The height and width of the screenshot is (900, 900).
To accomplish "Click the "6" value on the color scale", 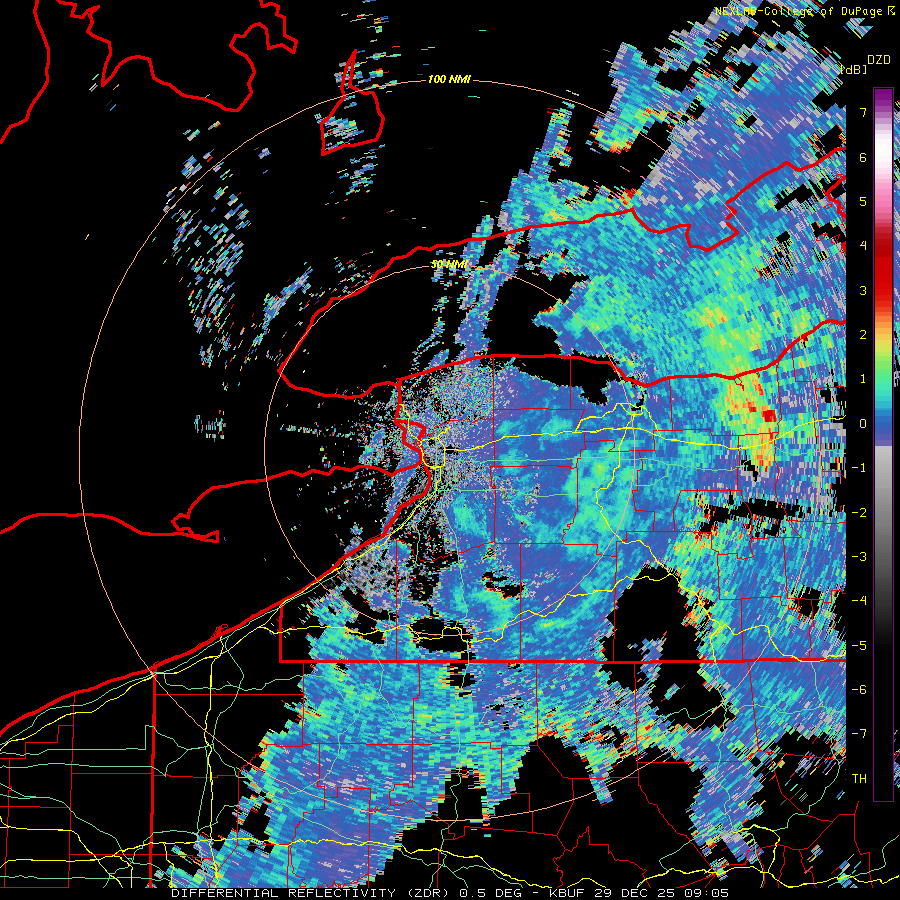I will click(863, 157).
